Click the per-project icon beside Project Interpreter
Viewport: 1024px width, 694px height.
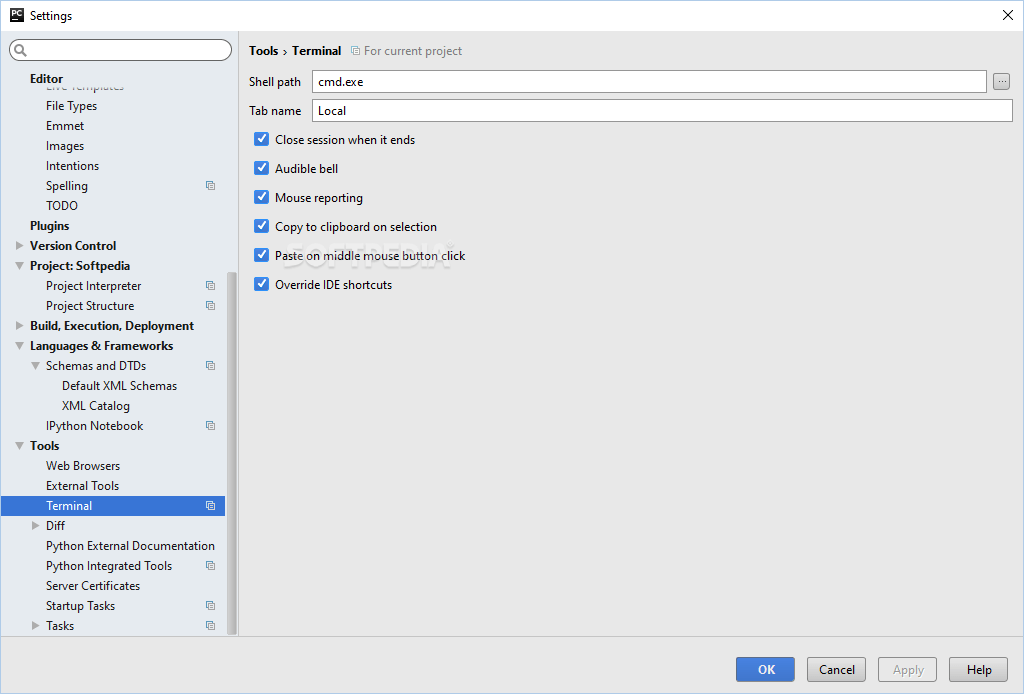pos(210,285)
